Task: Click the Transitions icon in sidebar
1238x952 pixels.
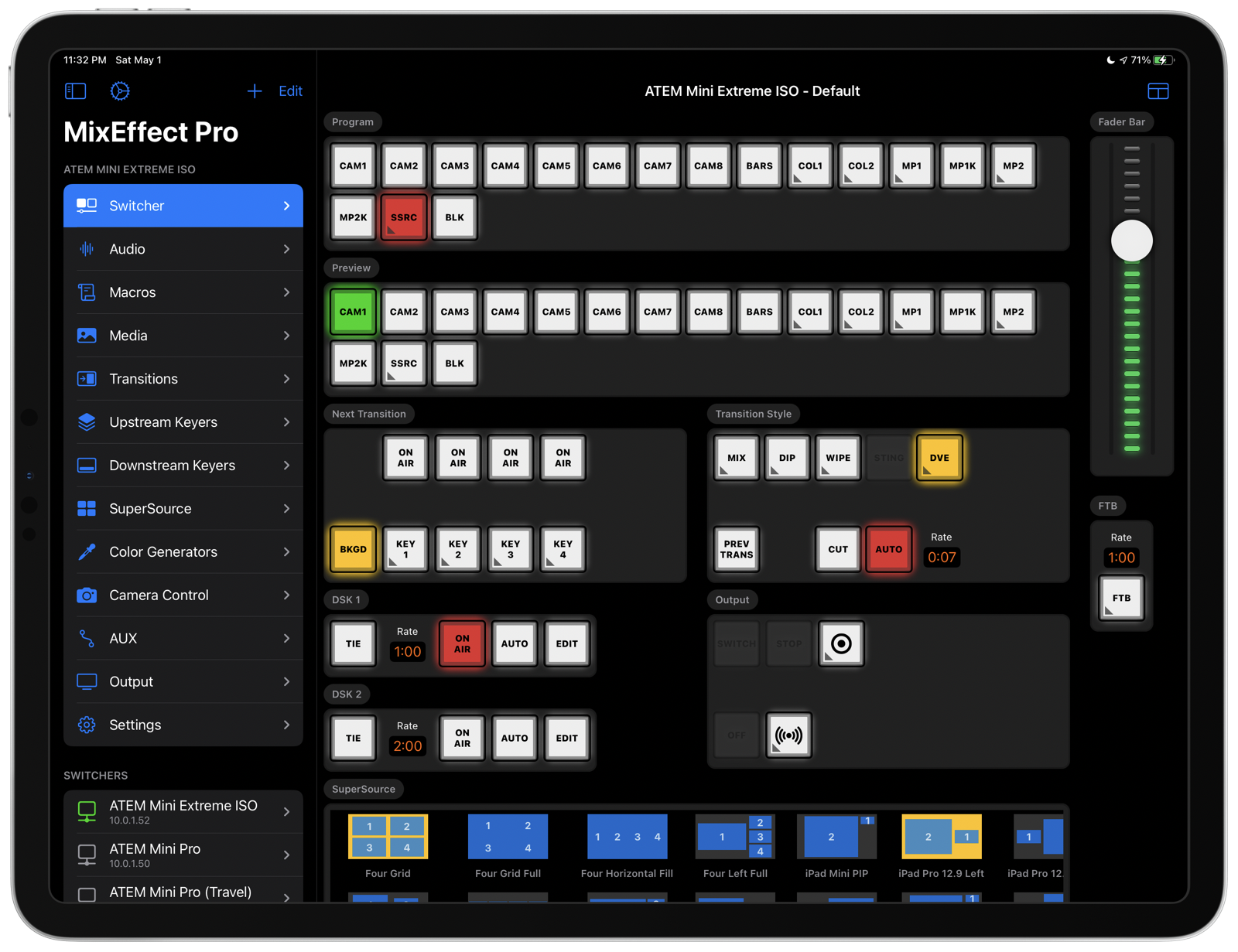Action: click(x=87, y=379)
